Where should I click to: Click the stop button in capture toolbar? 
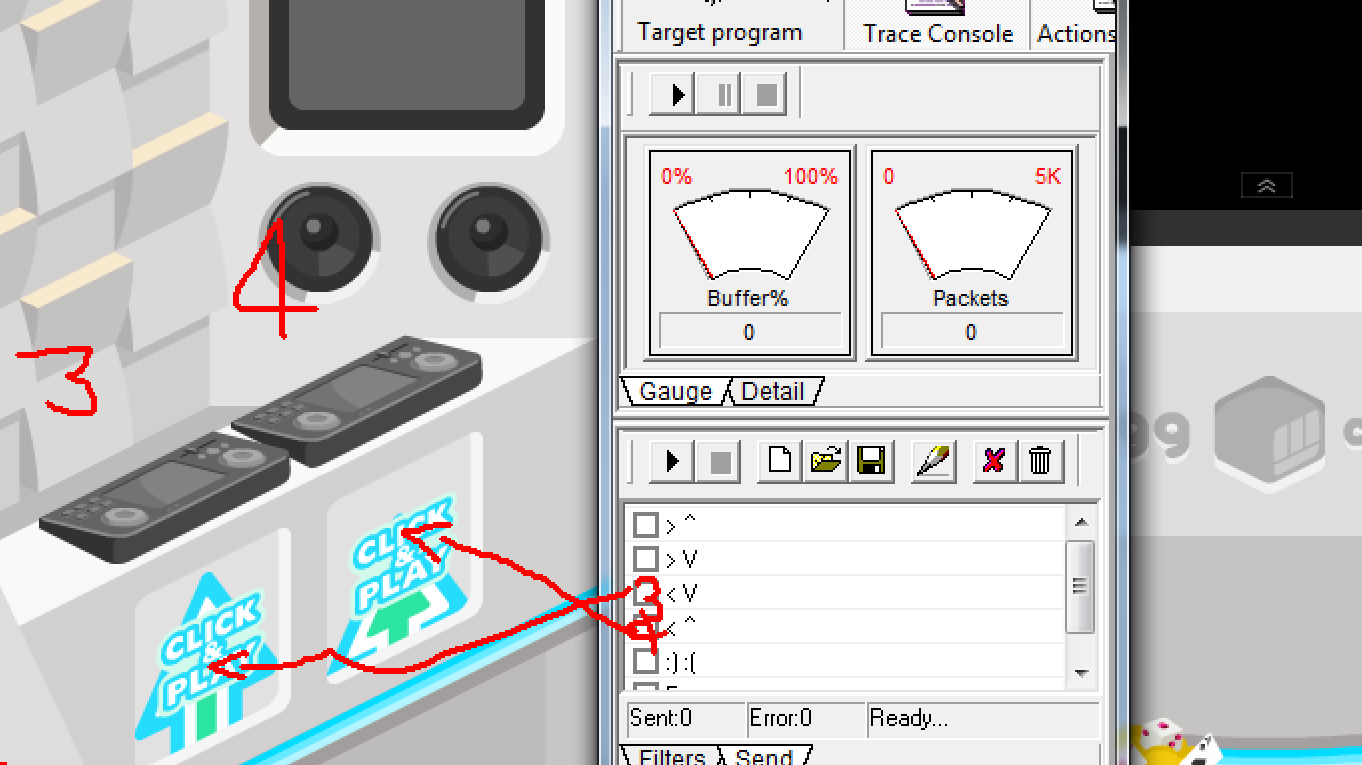point(766,95)
